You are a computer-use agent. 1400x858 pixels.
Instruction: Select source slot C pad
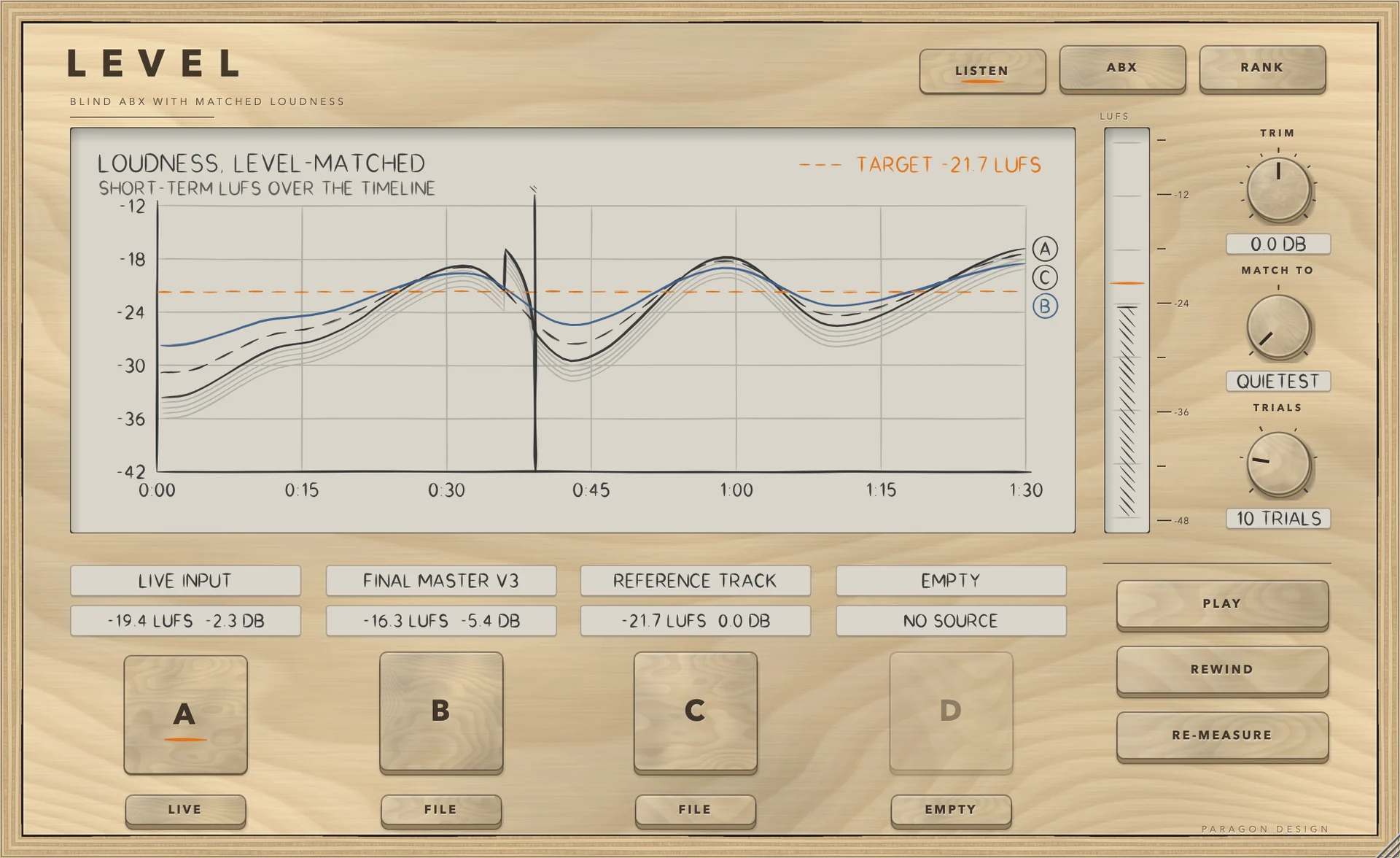(696, 711)
